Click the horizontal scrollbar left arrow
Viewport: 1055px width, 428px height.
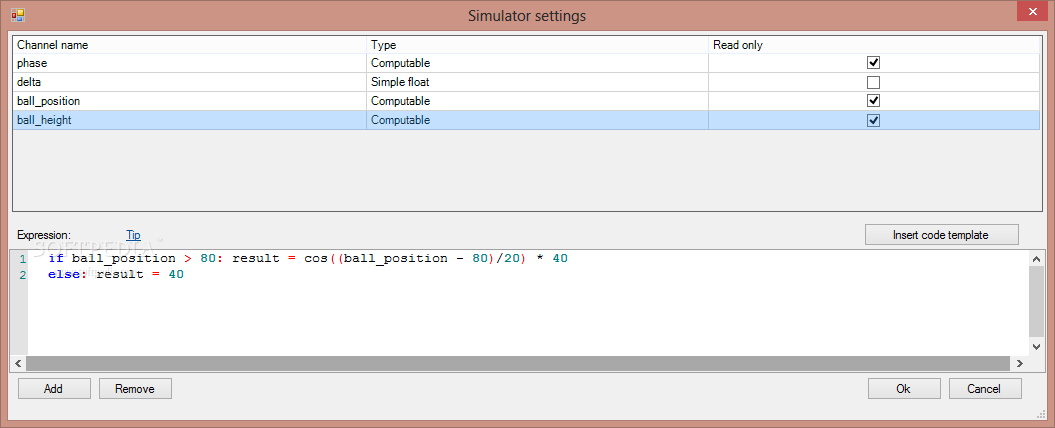point(17,363)
